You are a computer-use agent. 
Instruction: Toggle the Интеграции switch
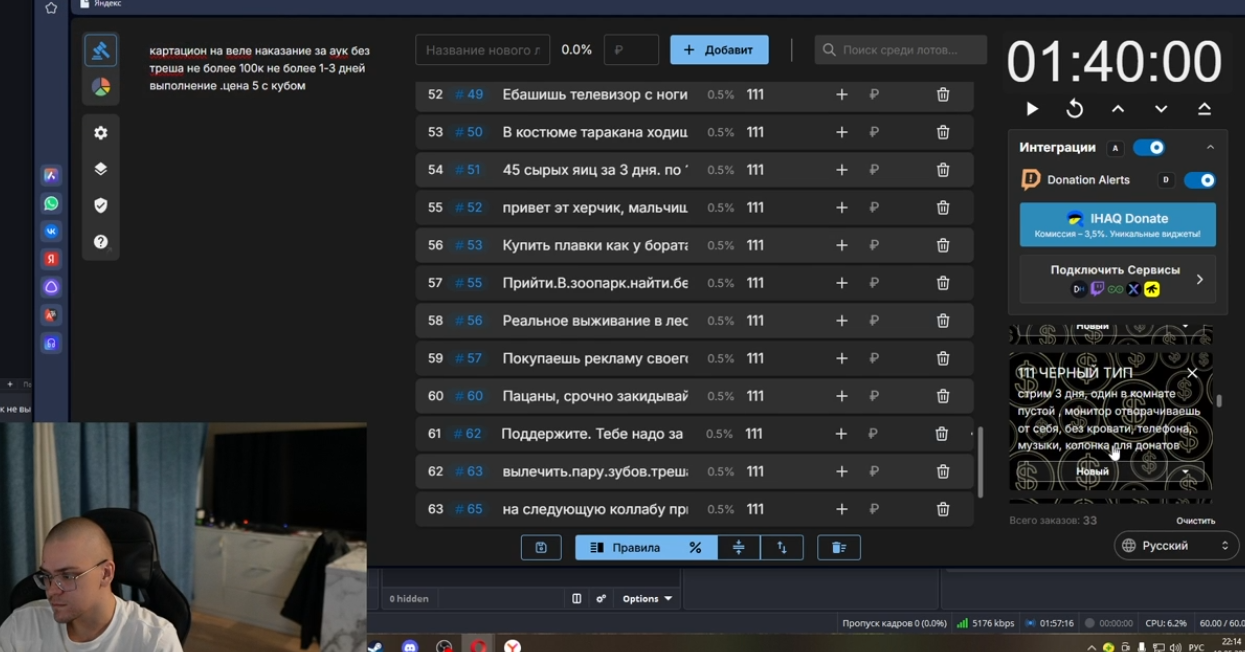point(1149,148)
